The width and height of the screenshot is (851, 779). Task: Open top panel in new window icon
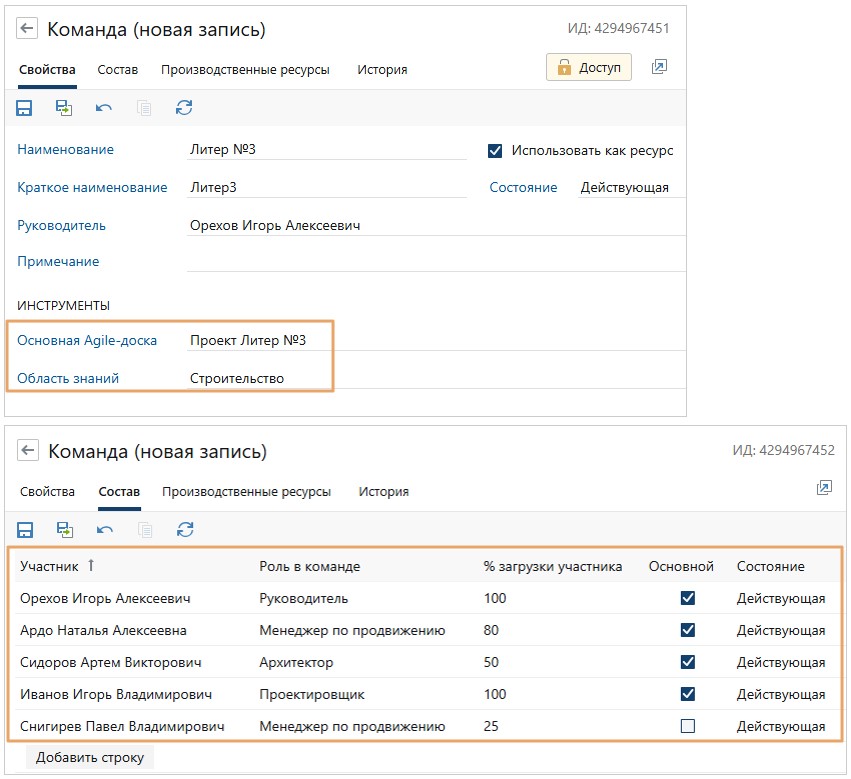click(659, 67)
